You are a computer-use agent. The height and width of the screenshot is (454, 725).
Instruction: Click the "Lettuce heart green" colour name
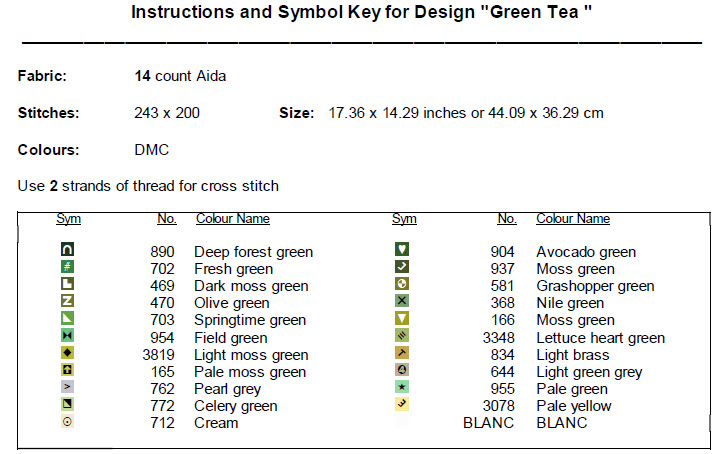[x=600, y=338]
